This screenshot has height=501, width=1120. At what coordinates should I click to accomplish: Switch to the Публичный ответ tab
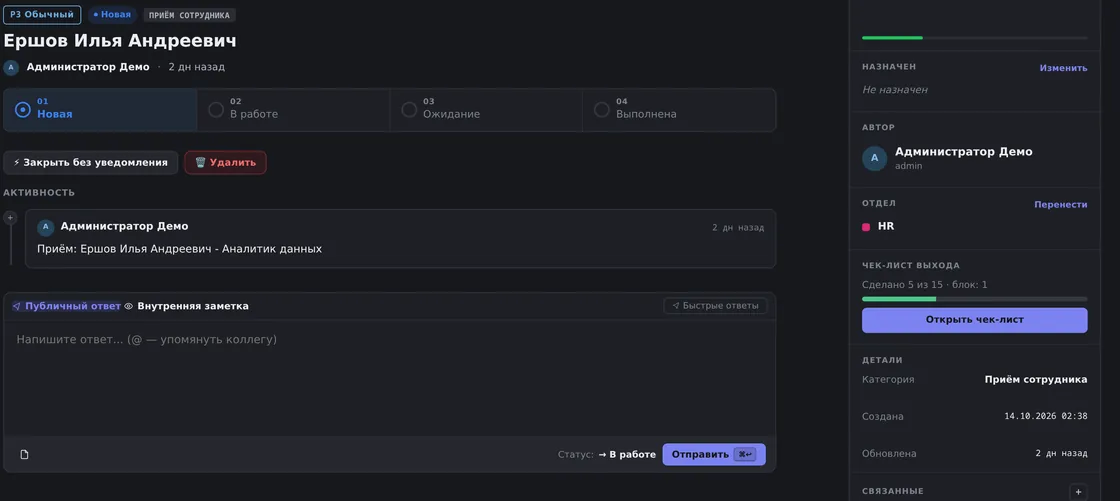click(x=66, y=306)
